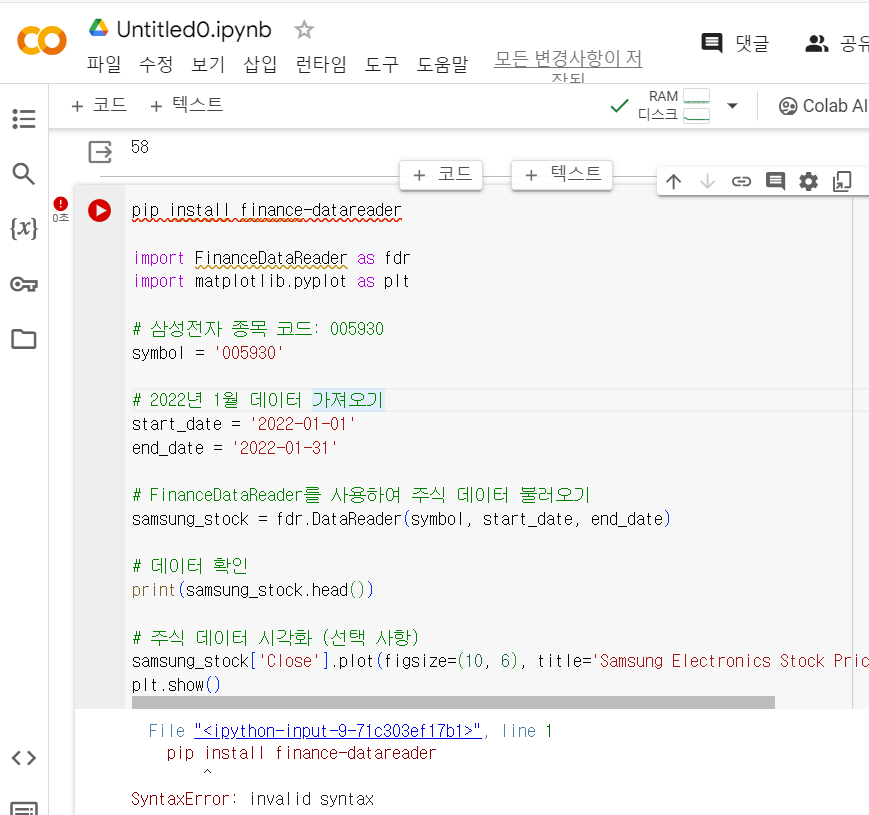Screen dimensions: 869x815
Task: Open the 수정 menu
Action: pos(156,64)
